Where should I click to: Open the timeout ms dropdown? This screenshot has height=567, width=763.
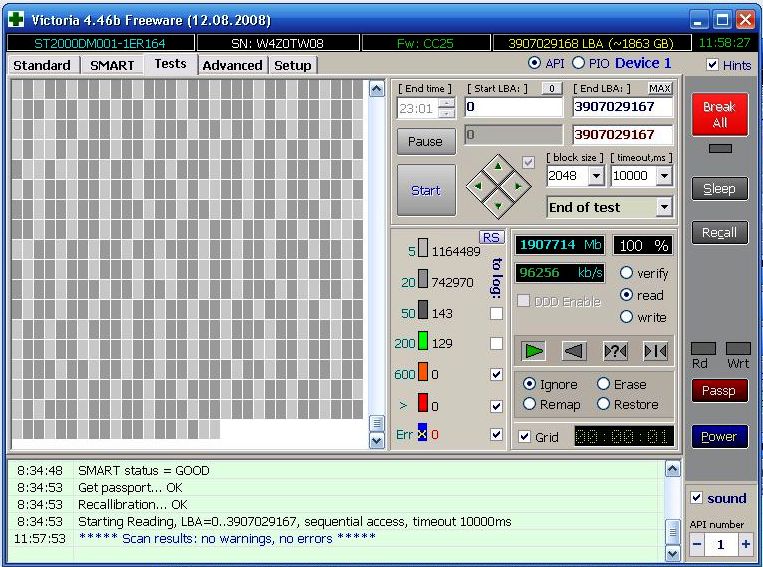click(664, 176)
